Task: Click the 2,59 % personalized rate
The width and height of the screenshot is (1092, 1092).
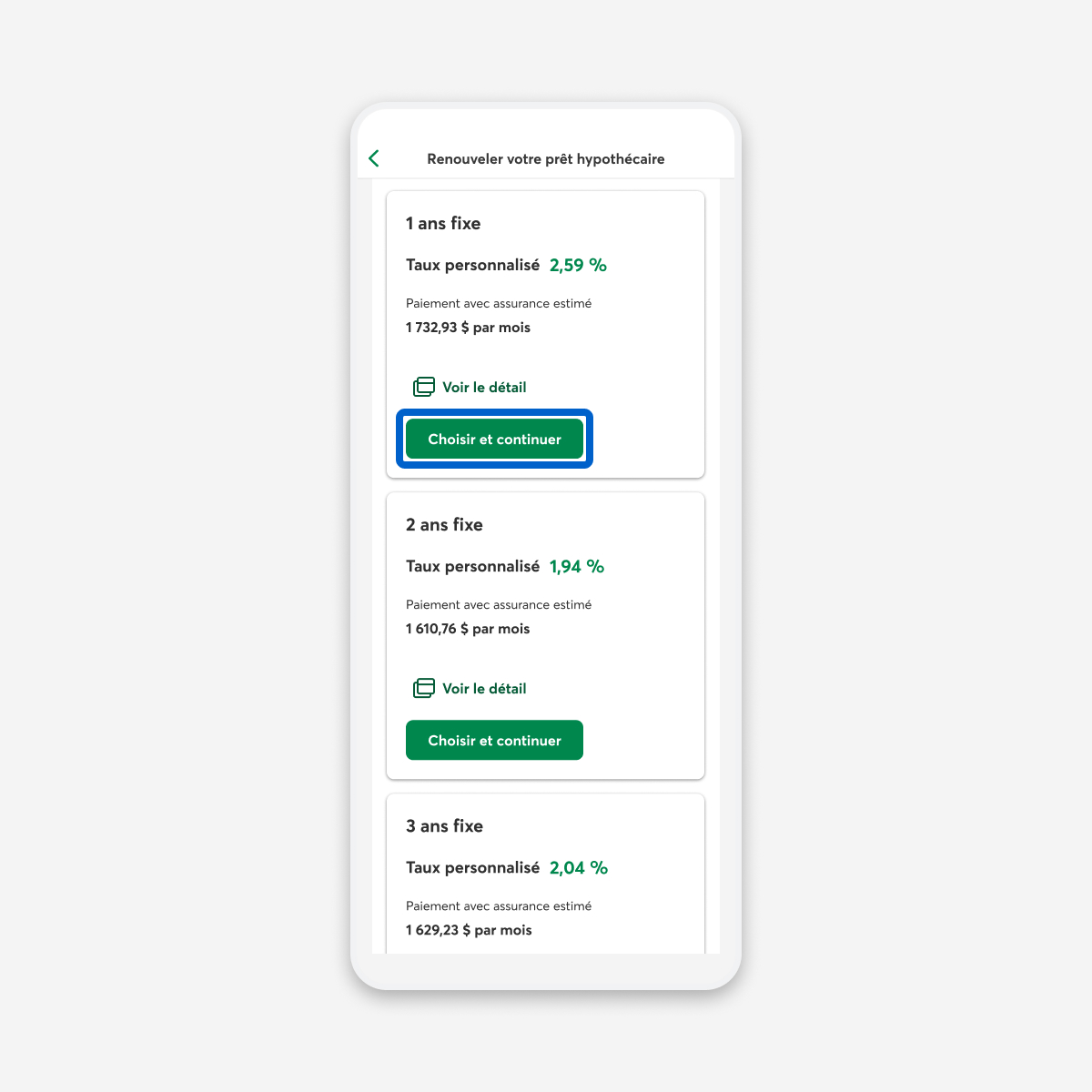Action: pyautogui.click(x=578, y=265)
